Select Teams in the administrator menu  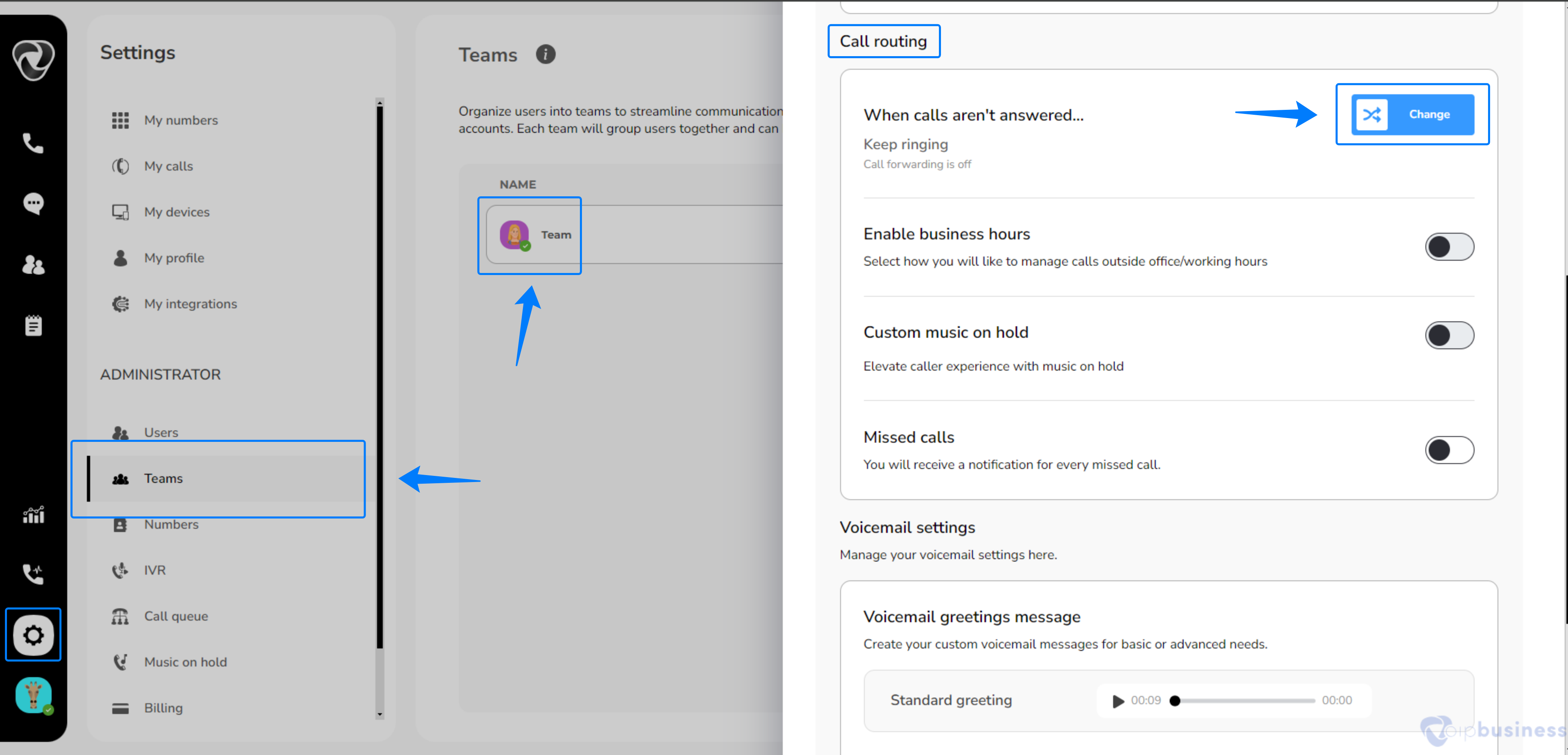231,479
